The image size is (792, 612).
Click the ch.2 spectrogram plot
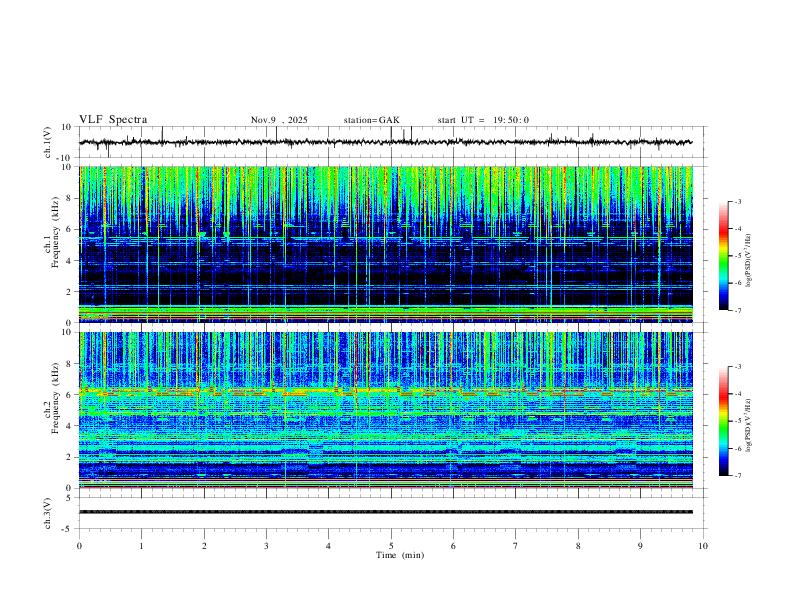pos(386,410)
